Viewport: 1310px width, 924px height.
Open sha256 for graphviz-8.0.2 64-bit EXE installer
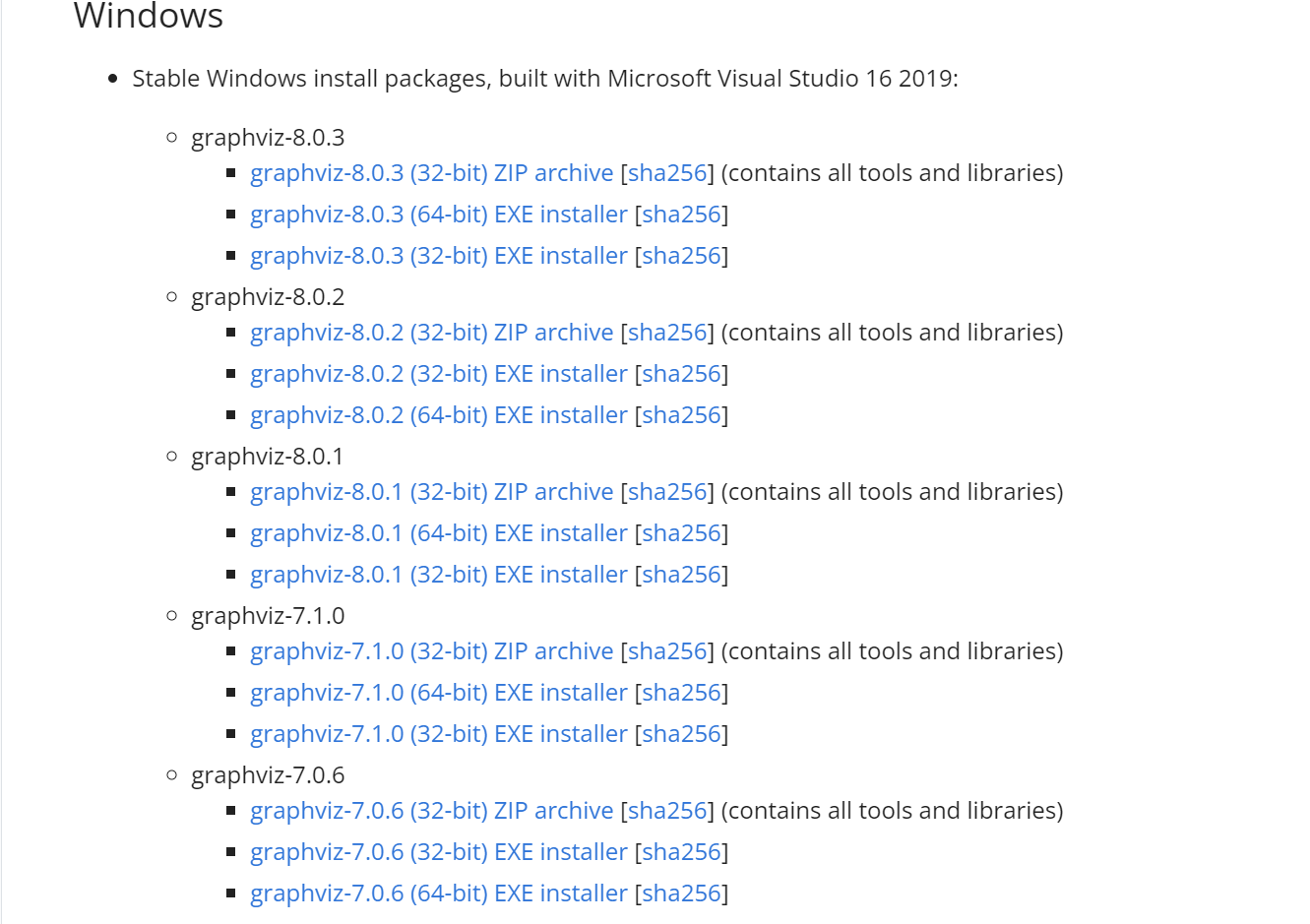tap(681, 415)
